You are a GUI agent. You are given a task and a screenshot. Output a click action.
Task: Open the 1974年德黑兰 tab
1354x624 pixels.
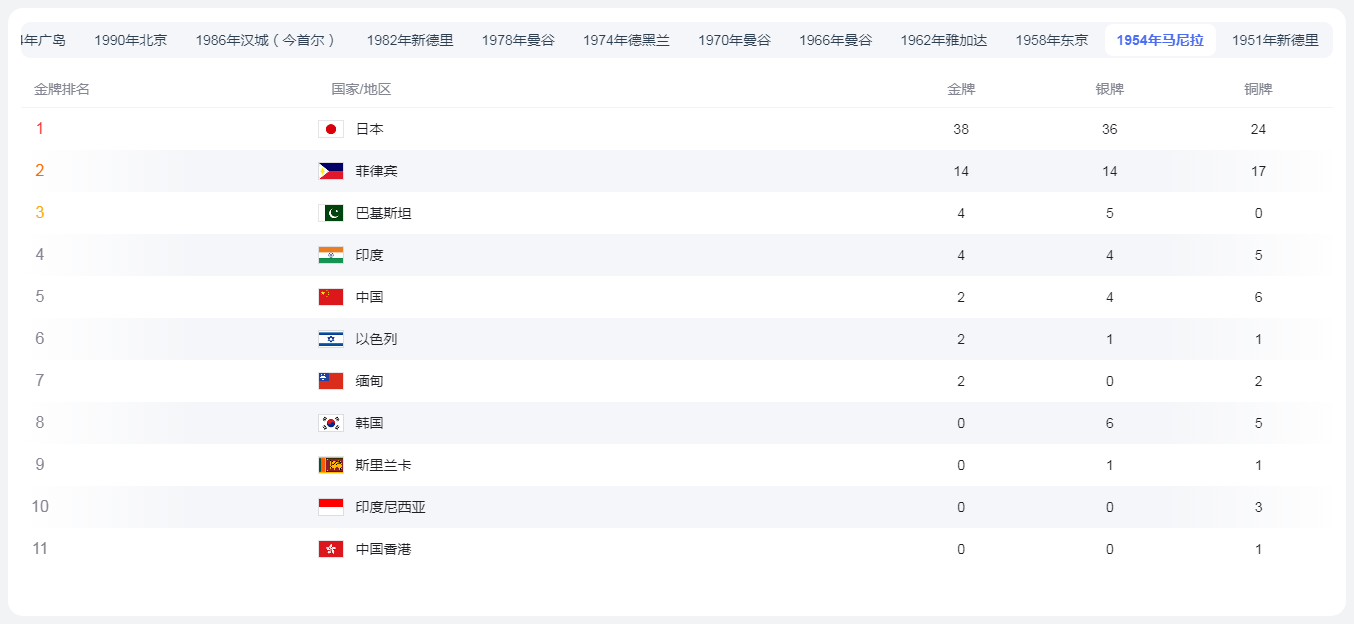click(627, 40)
